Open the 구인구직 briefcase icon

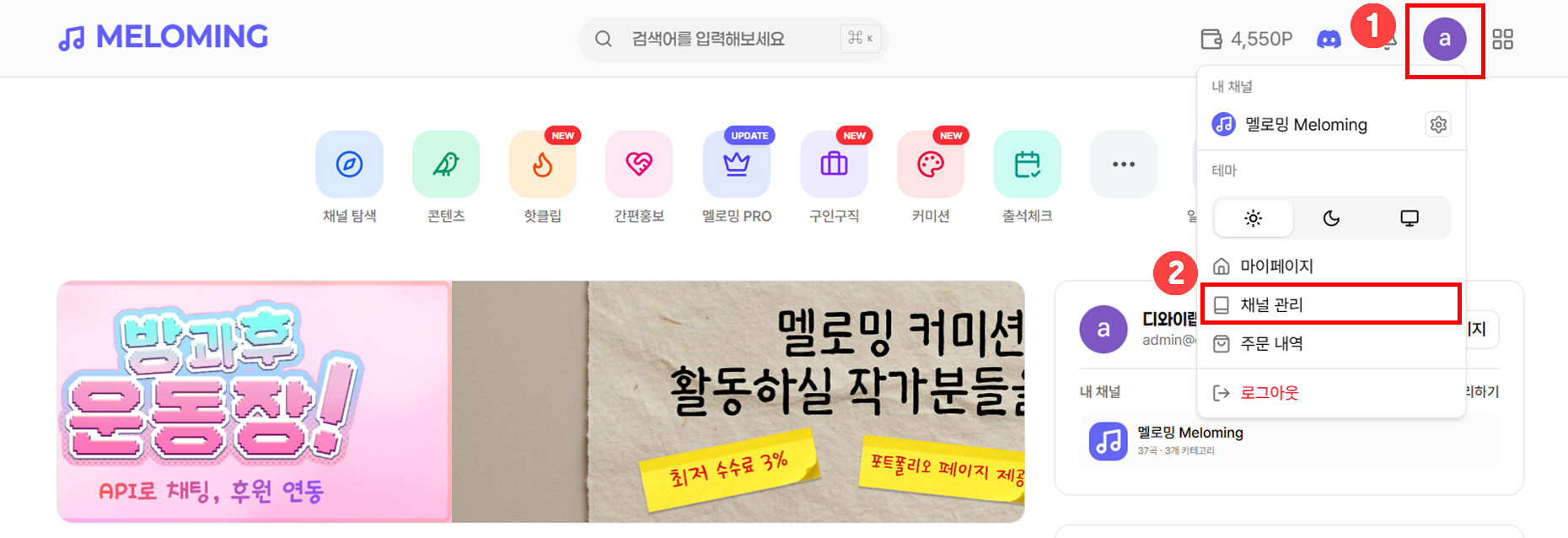(834, 164)
